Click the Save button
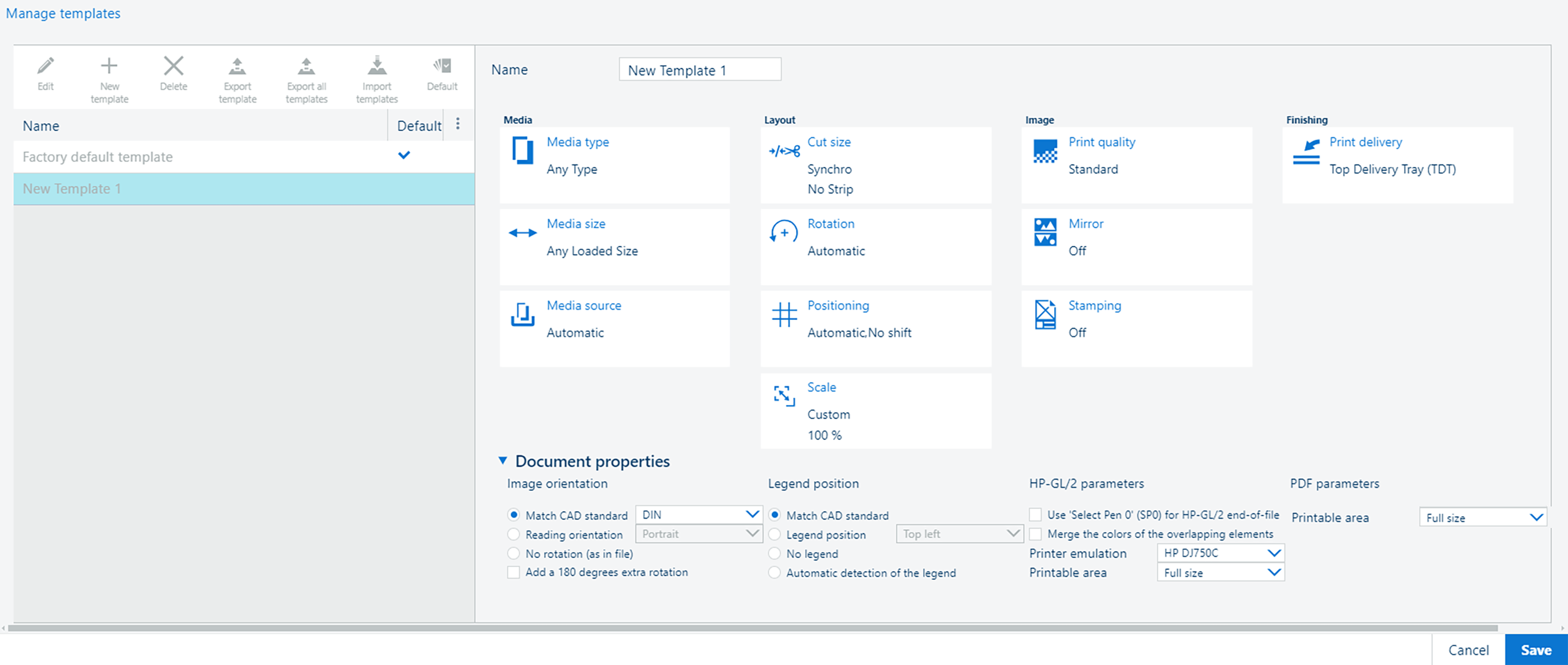Image resolution: width=1568 pixels, height=665 pixels. 1535,650
